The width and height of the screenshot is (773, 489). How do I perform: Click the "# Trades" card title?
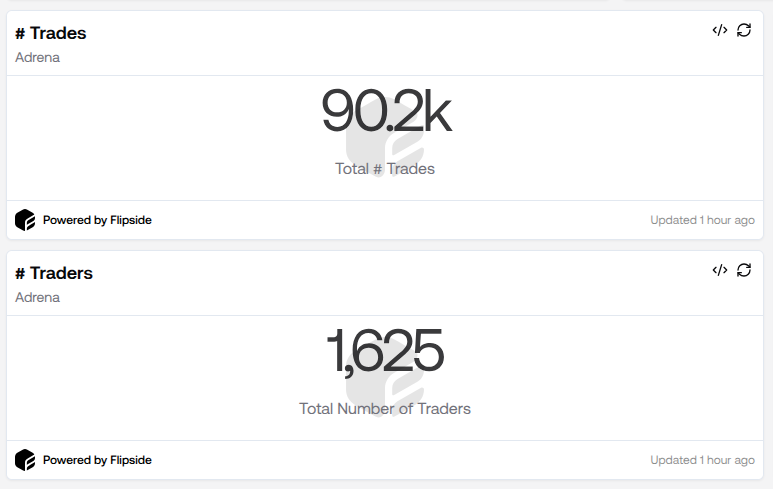(x=51, y=33)
